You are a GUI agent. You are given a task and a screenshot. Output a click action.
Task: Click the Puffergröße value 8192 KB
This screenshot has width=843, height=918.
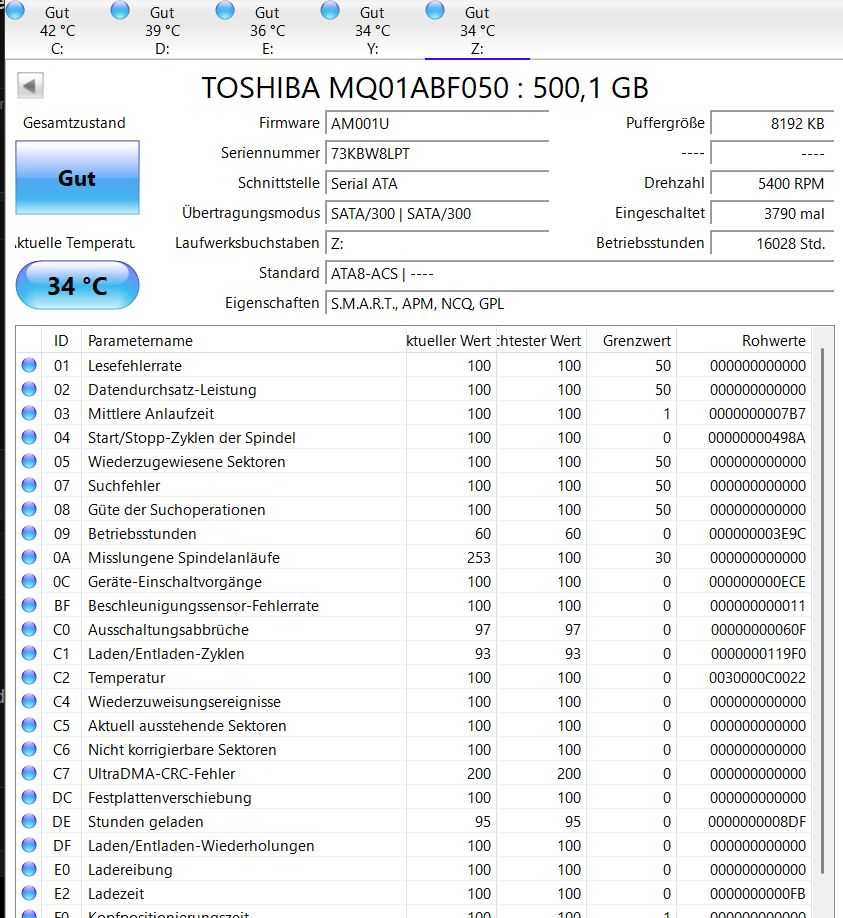click(772, 124)
